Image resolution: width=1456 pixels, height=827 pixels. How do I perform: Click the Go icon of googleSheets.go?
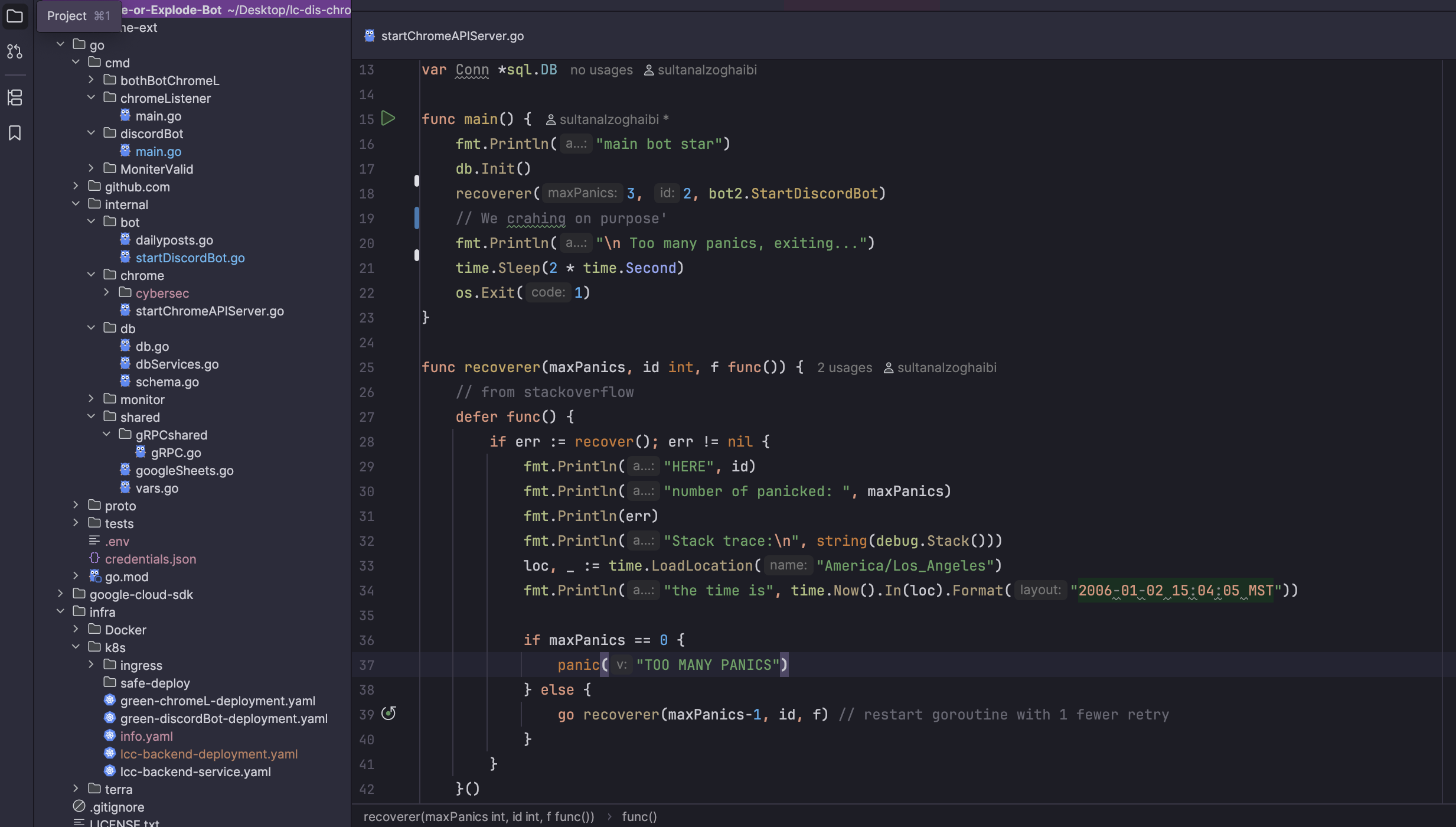[125, 470]
